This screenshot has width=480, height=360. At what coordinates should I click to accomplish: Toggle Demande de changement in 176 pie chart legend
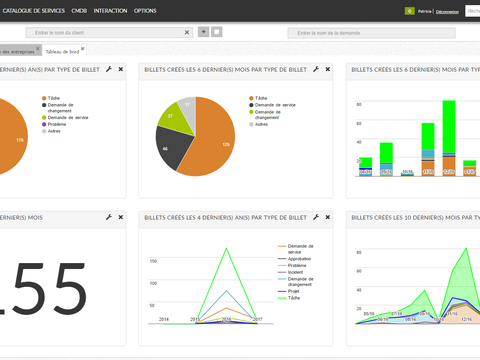(x=58, y=108)
